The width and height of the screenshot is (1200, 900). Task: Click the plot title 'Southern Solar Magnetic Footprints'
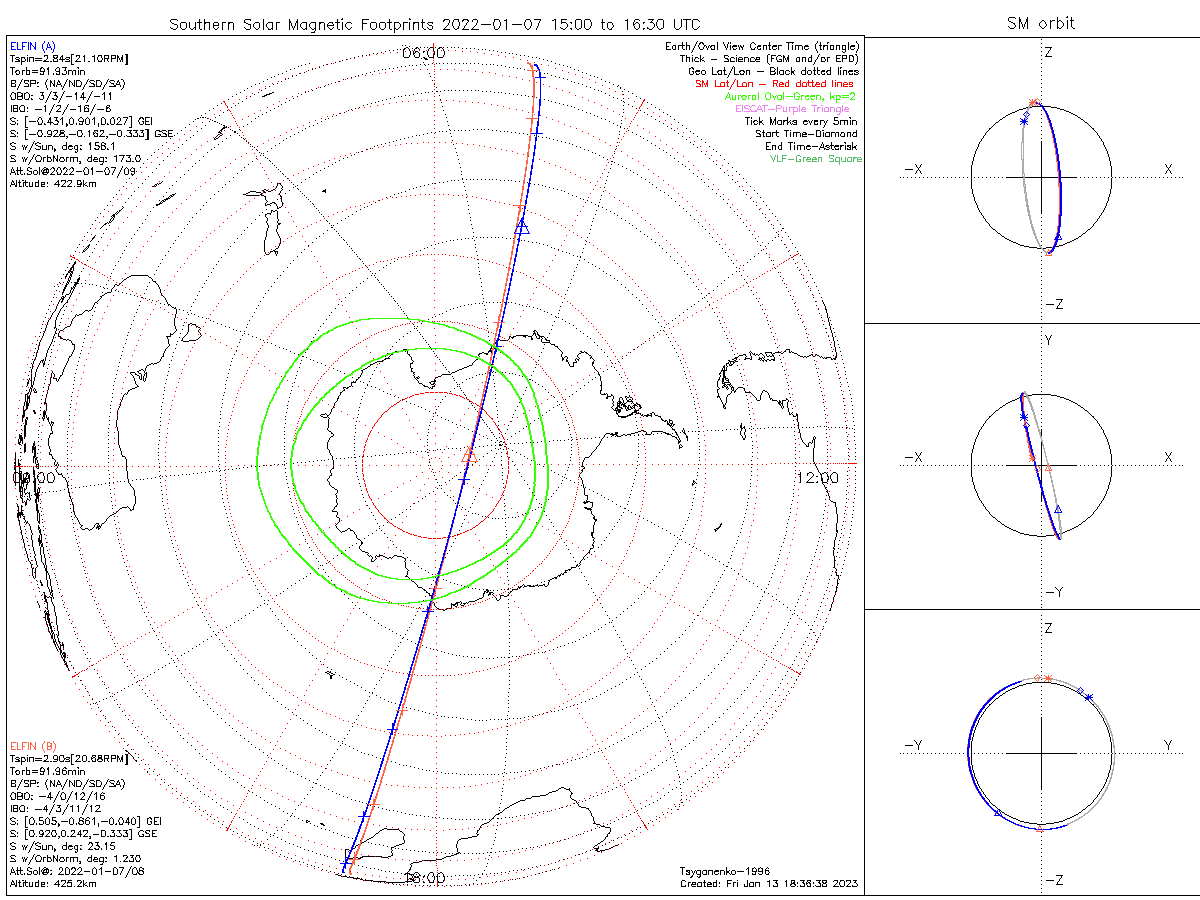pos(303,23)
